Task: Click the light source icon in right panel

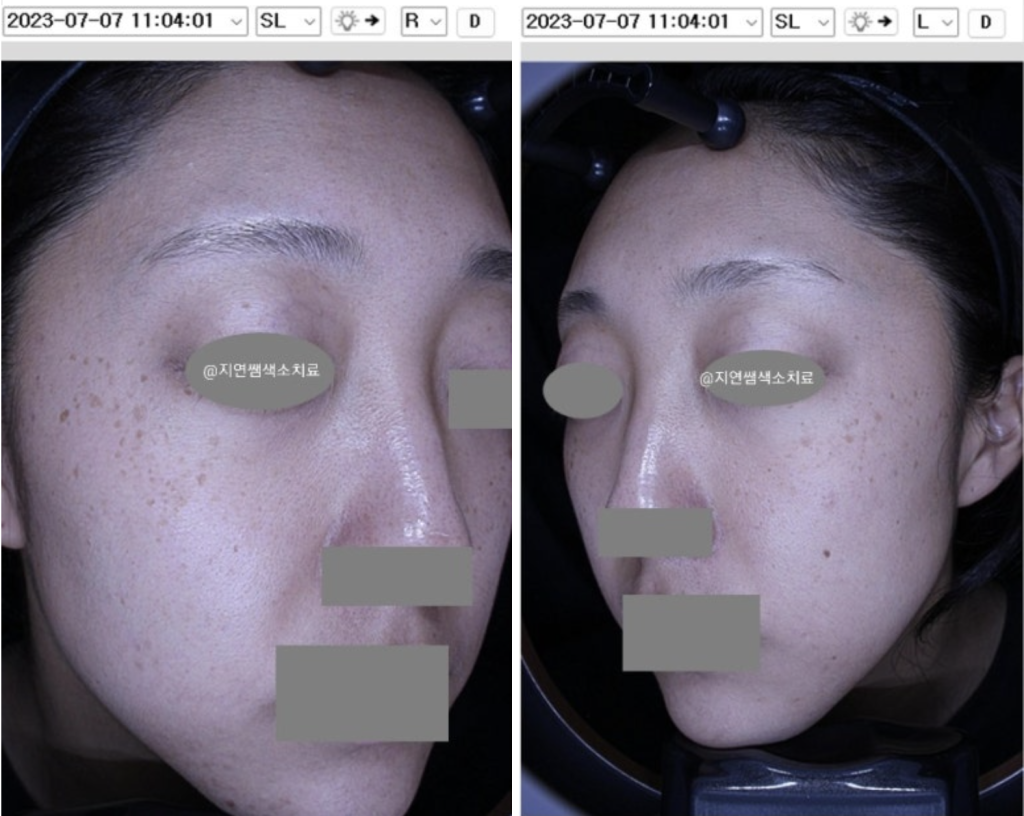Action: click(x=870, y=21)
